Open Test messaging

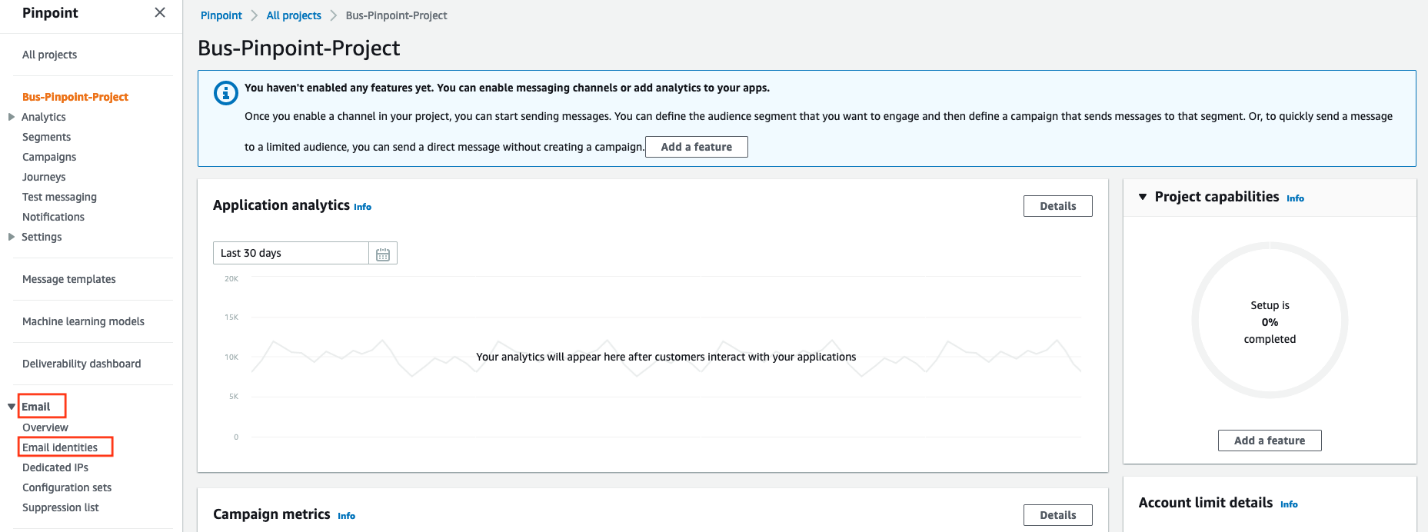coord(60,197)
